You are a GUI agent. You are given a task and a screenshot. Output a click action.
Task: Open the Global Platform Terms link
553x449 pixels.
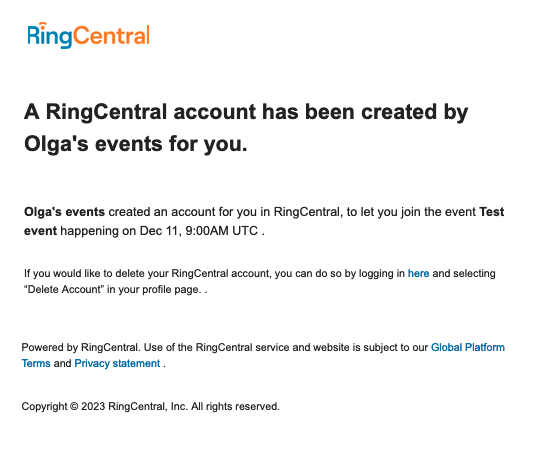point(263,355)
